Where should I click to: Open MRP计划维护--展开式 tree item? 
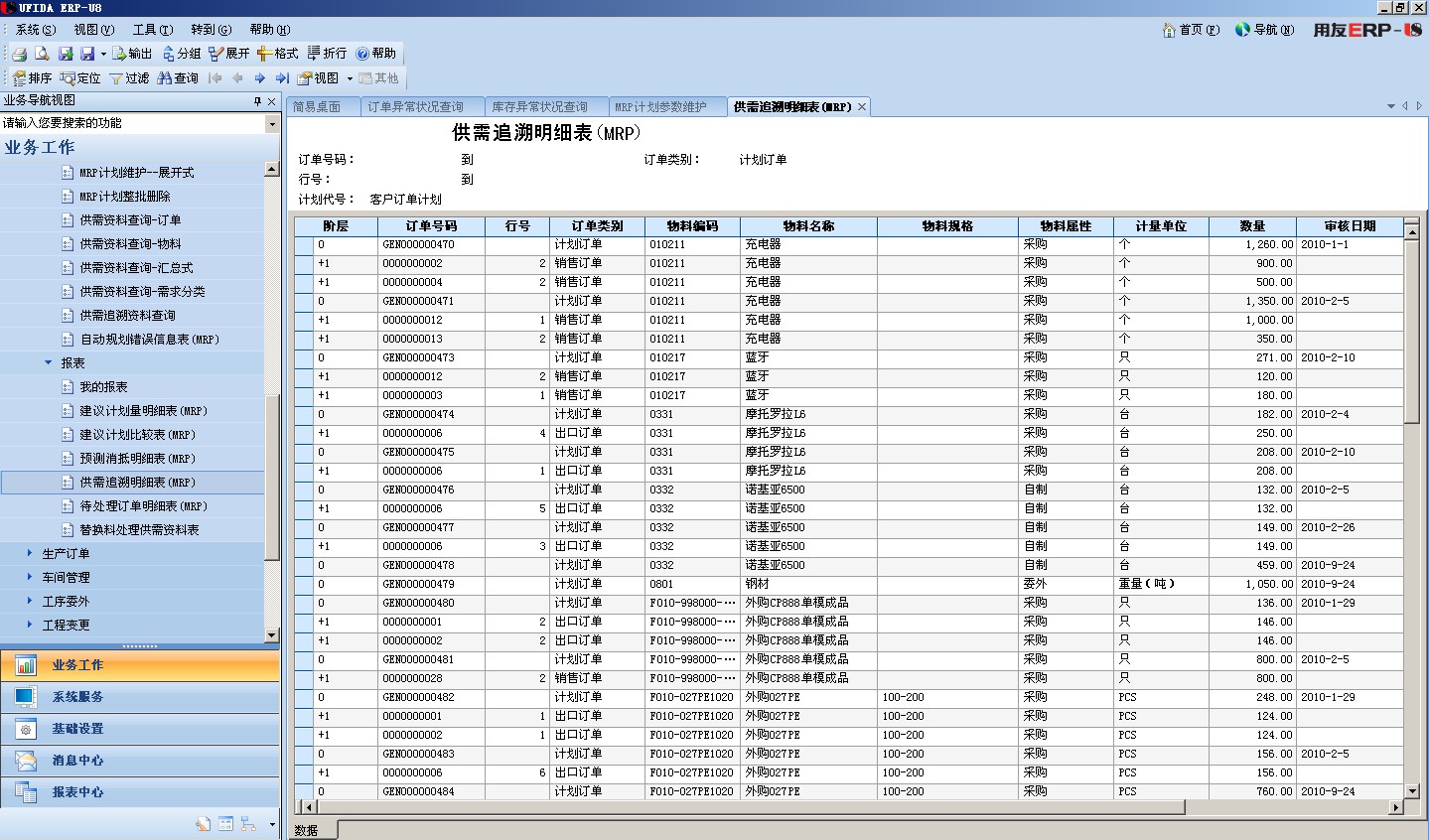point(137,173)
